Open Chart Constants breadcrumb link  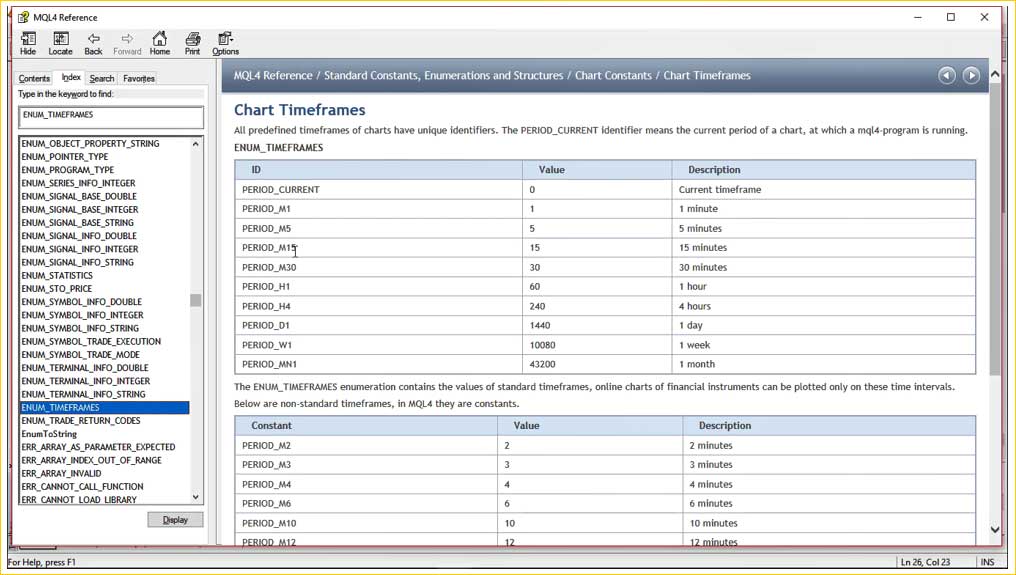(x=614, y=76)
